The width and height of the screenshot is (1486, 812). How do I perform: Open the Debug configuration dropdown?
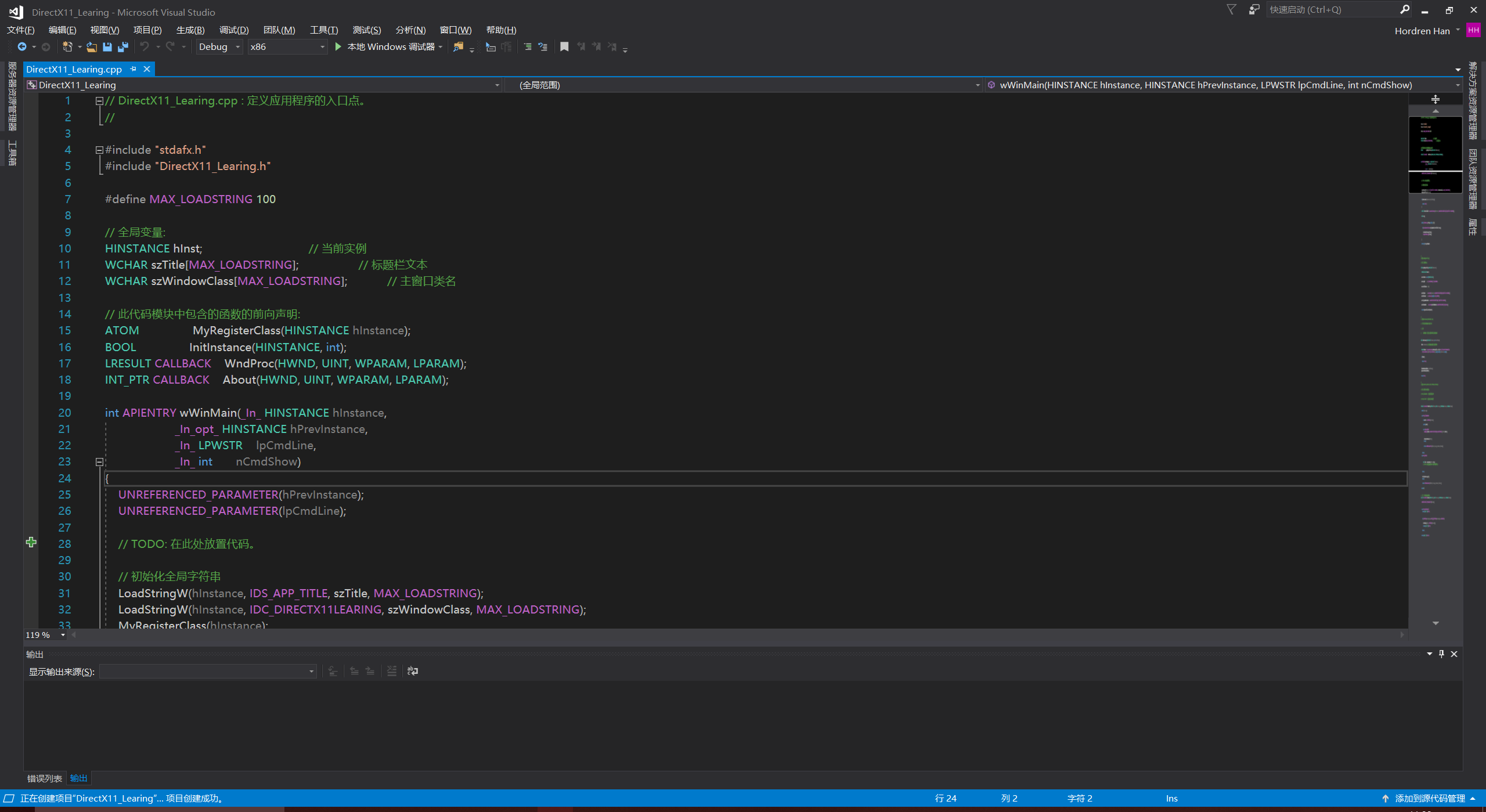[237, 47]
